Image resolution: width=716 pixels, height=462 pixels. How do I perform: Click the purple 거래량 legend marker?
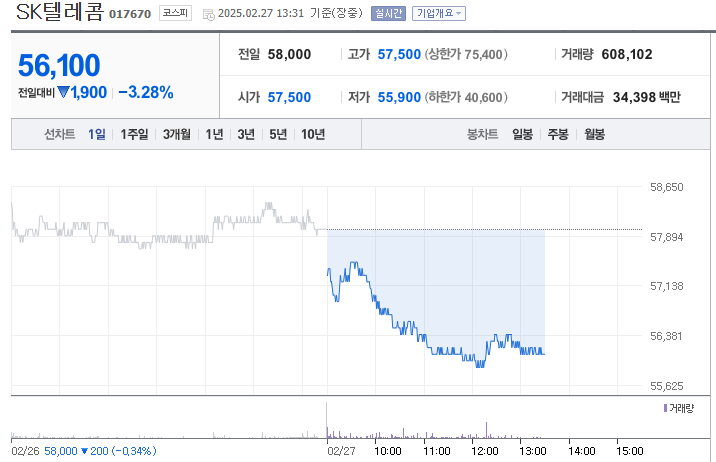coord(665,408)
